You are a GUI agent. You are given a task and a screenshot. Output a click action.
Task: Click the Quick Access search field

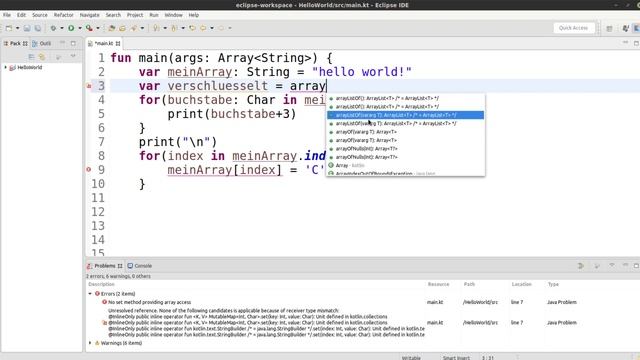pos(573,28)
